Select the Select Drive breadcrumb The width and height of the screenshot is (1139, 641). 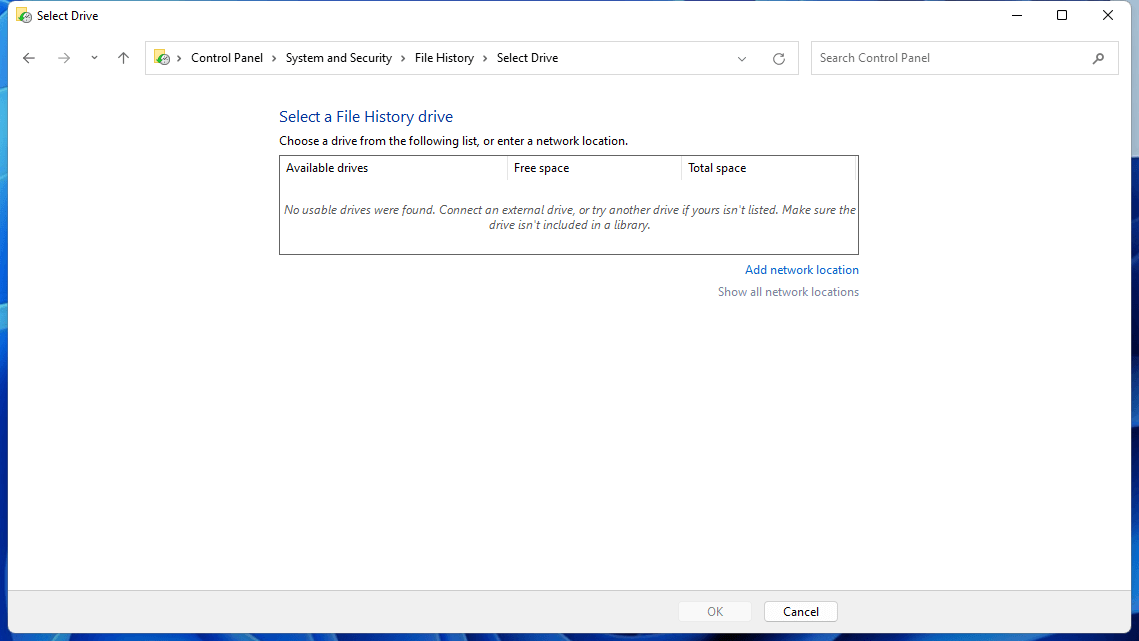pos(527,58)
